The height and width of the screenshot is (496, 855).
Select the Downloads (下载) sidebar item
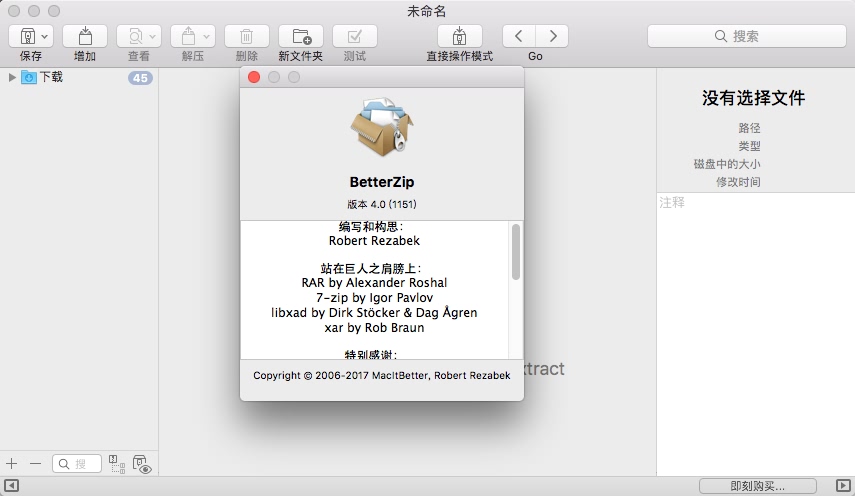point(51,77)
